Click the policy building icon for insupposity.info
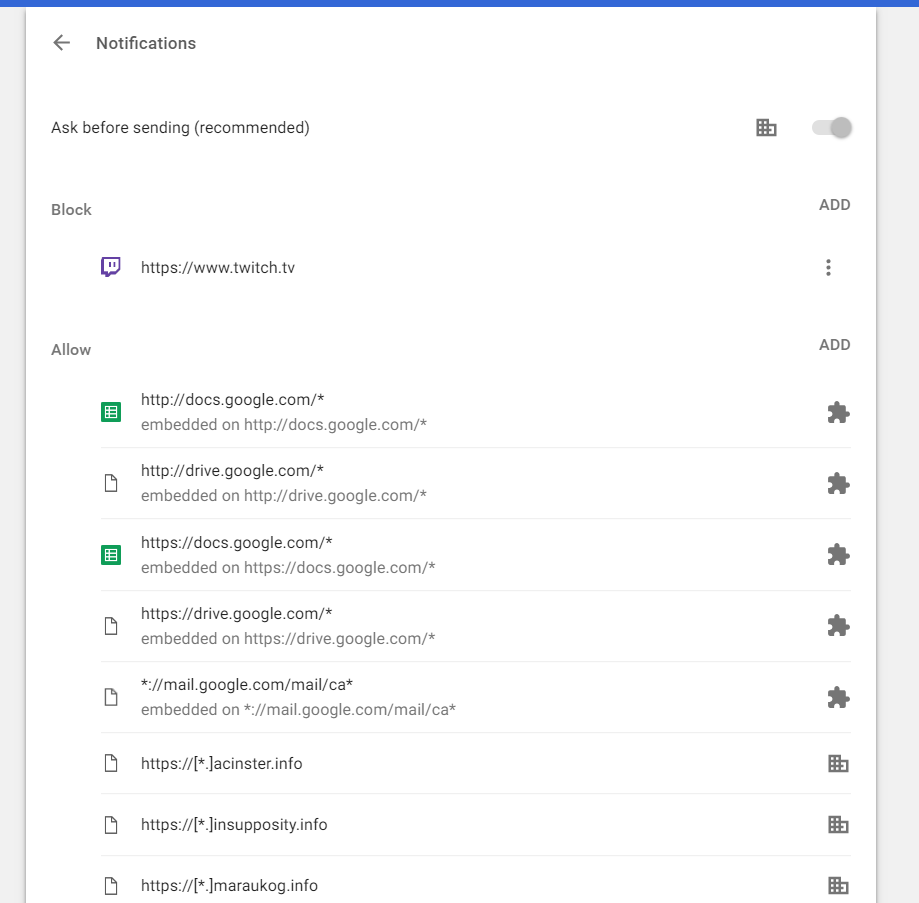The width and height of the screenshot is (919, 903). [x=838, y=825]
